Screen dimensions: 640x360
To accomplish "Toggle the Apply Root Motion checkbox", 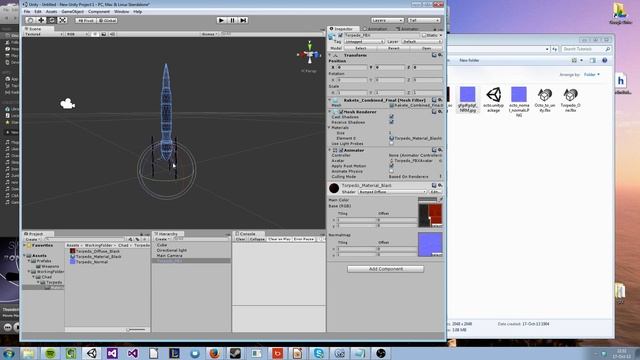I will [x=391, y=166].
